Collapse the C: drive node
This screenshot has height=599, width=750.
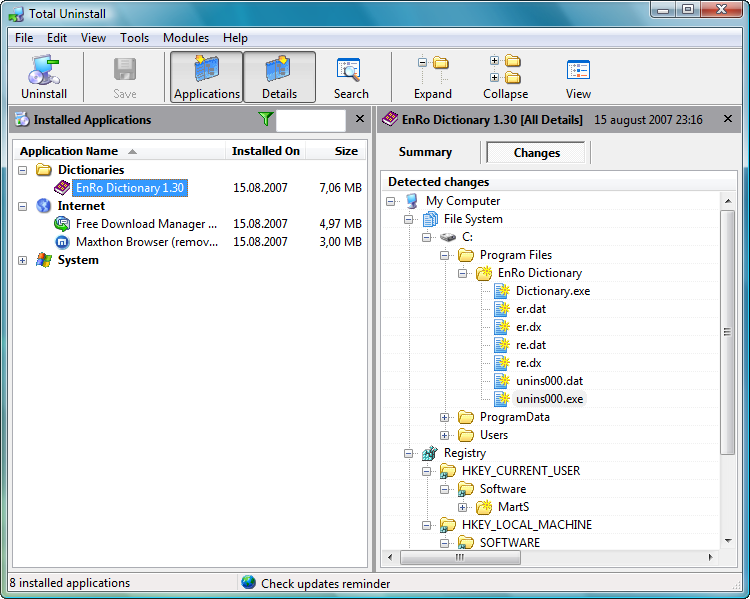[427, 237]
